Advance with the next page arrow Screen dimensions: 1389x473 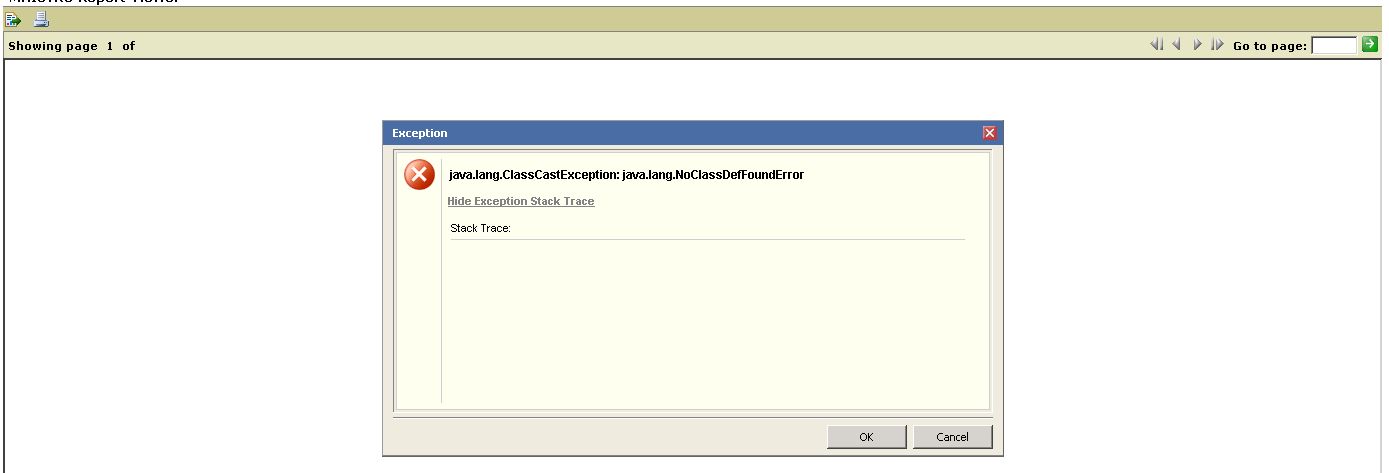point(1198,45)
